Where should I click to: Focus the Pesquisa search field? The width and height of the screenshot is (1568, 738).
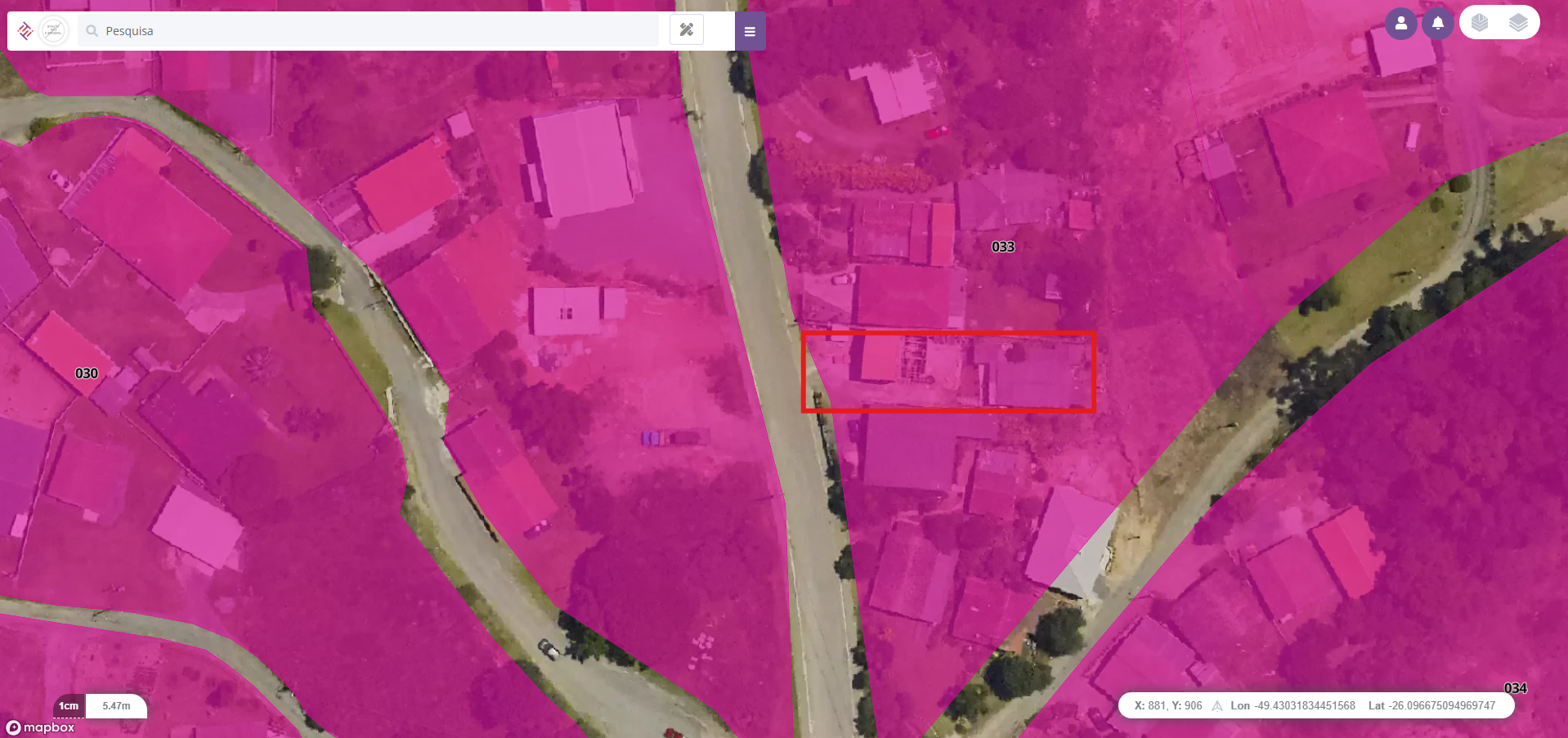pyautogui.click(x=369, y=31)
